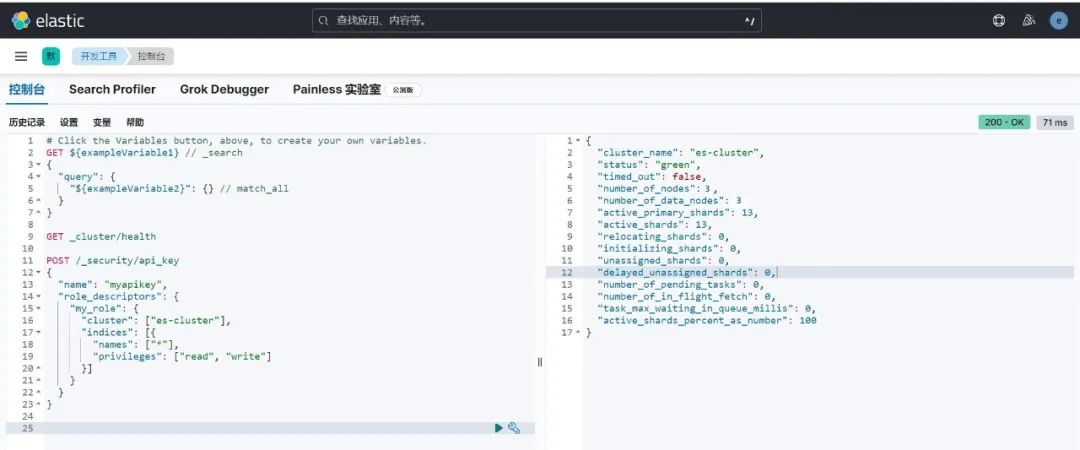Image resolution: width=1080 pixels, height=450 pixels.
Task: Open 设置 console settings
Action: point(69,123)
